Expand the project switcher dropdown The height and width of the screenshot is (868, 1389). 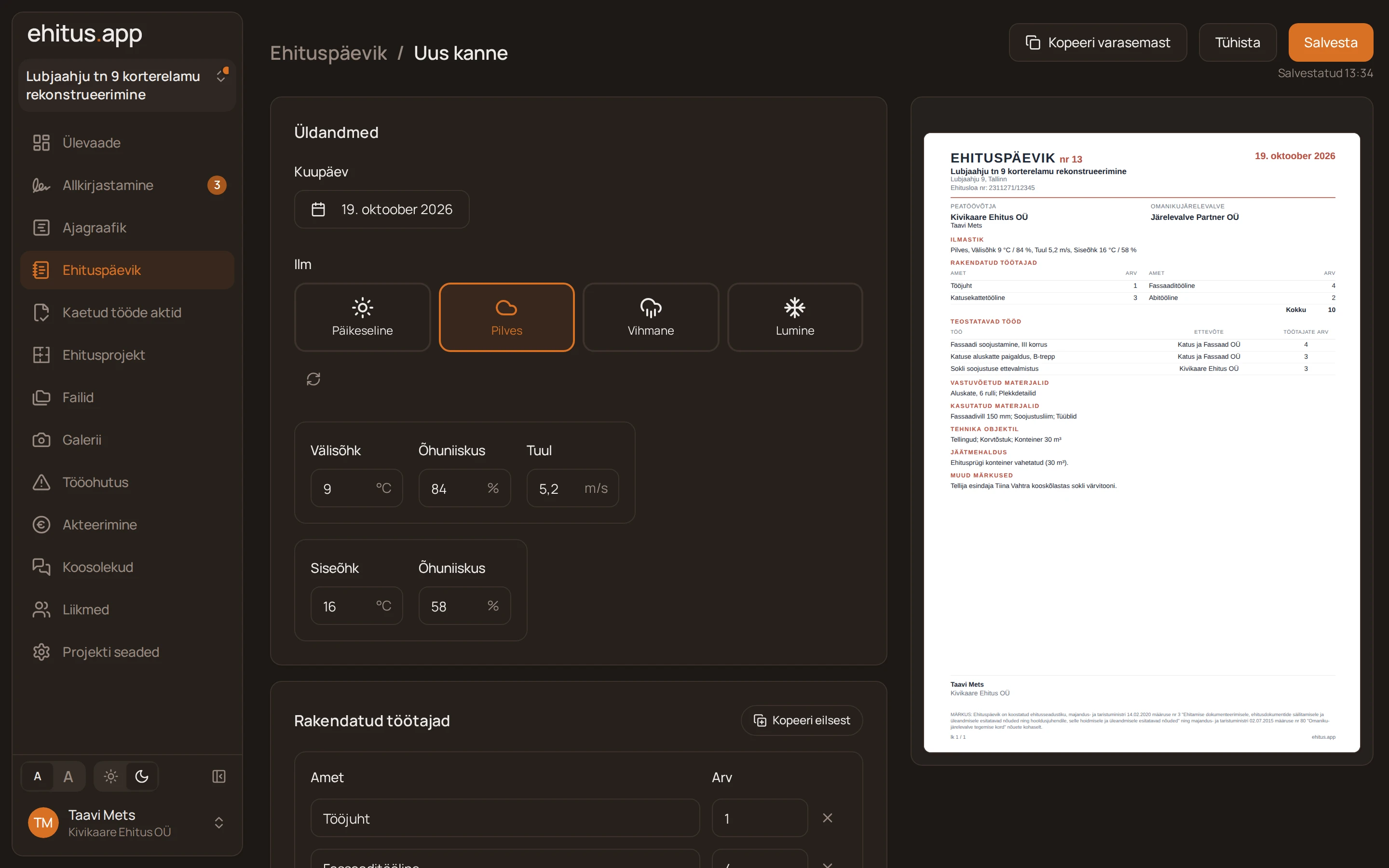point(127,85)
